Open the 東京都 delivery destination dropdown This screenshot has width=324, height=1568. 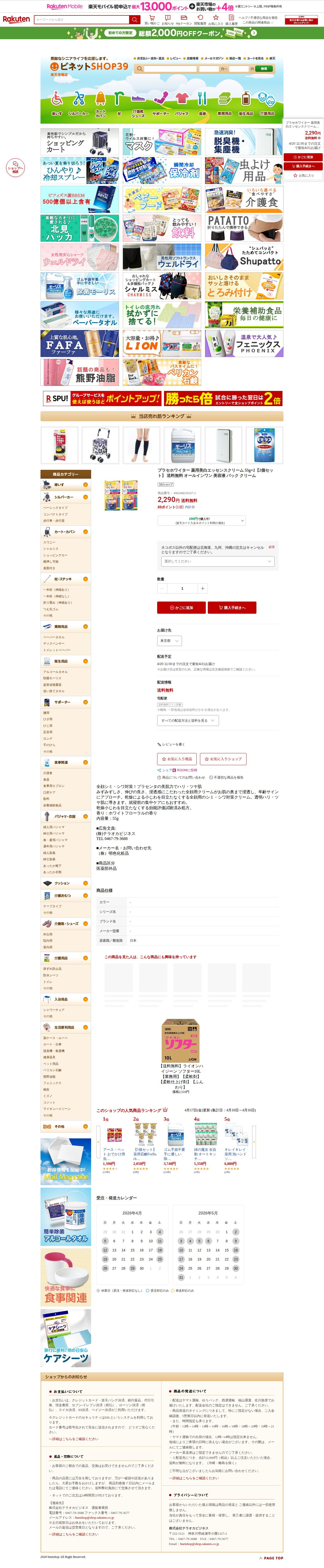(x=169, y=641)
